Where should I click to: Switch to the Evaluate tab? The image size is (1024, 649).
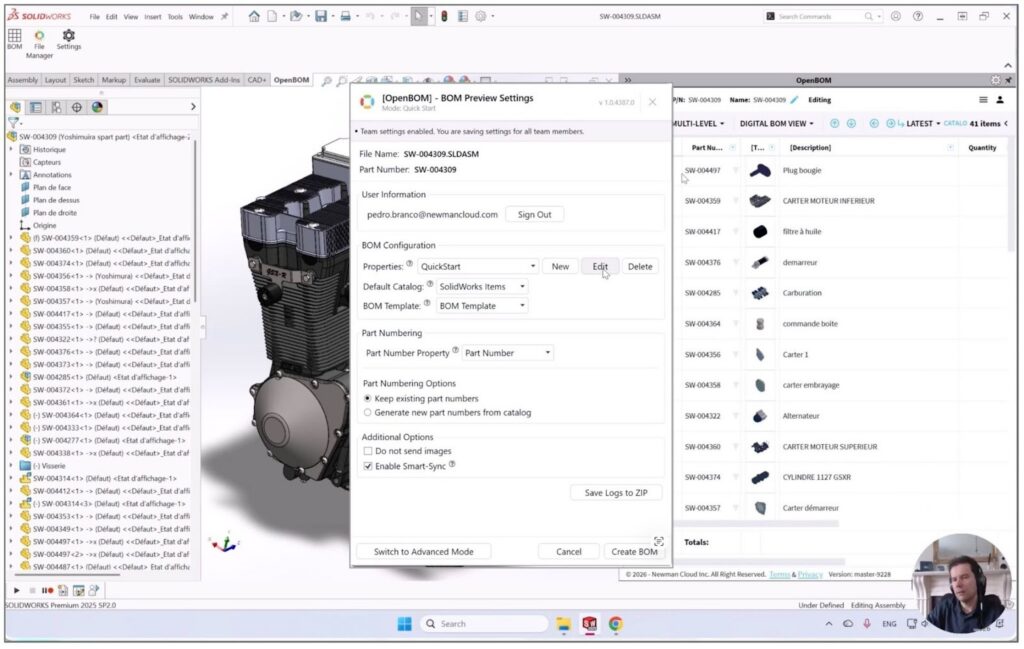click(x=147, y=80)
